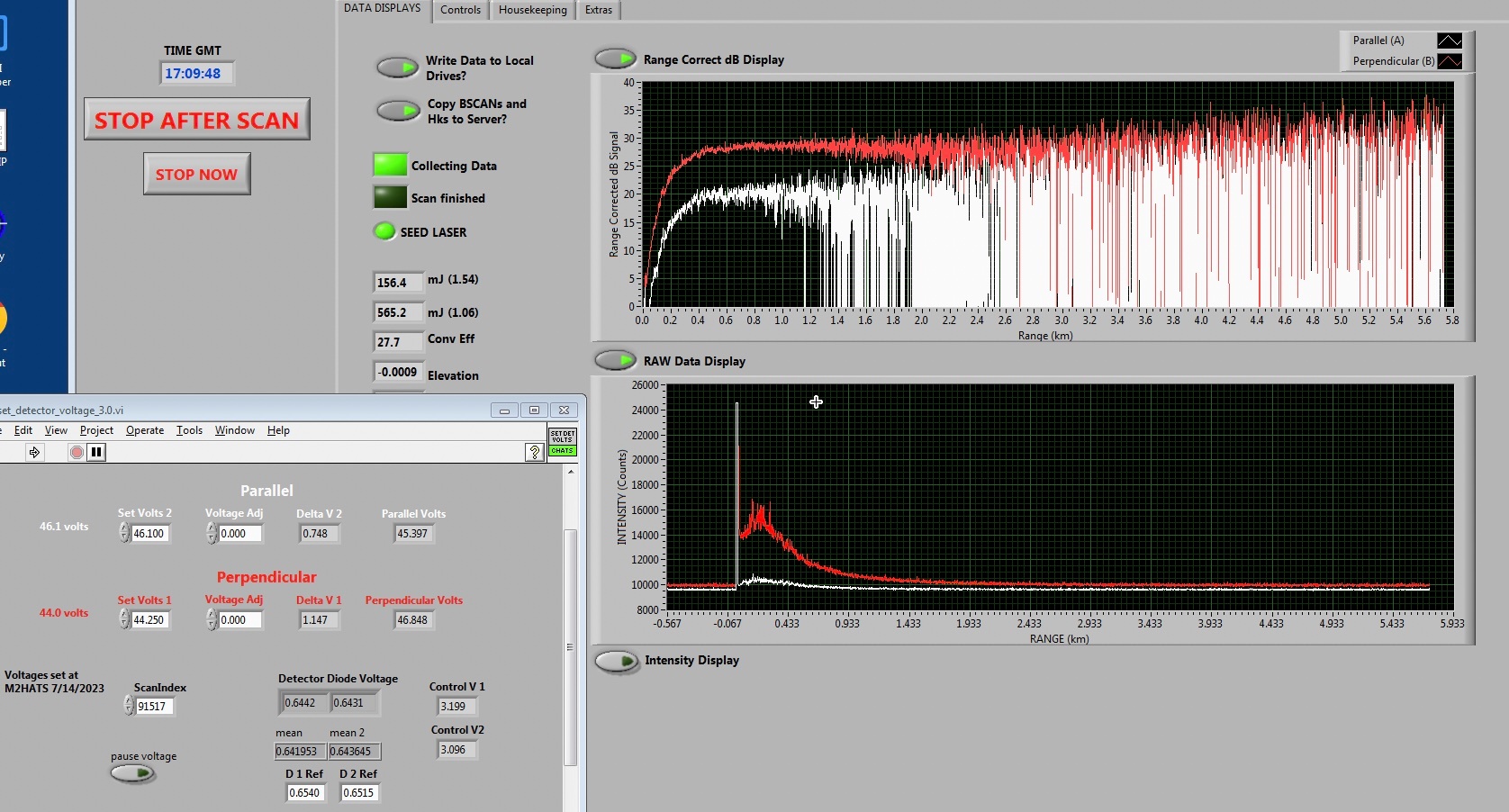Image resolution: width=1509 pixels, height=812 pixels.
Task: Expand the Intensity Display toggle
Action: tap(617, 661)
